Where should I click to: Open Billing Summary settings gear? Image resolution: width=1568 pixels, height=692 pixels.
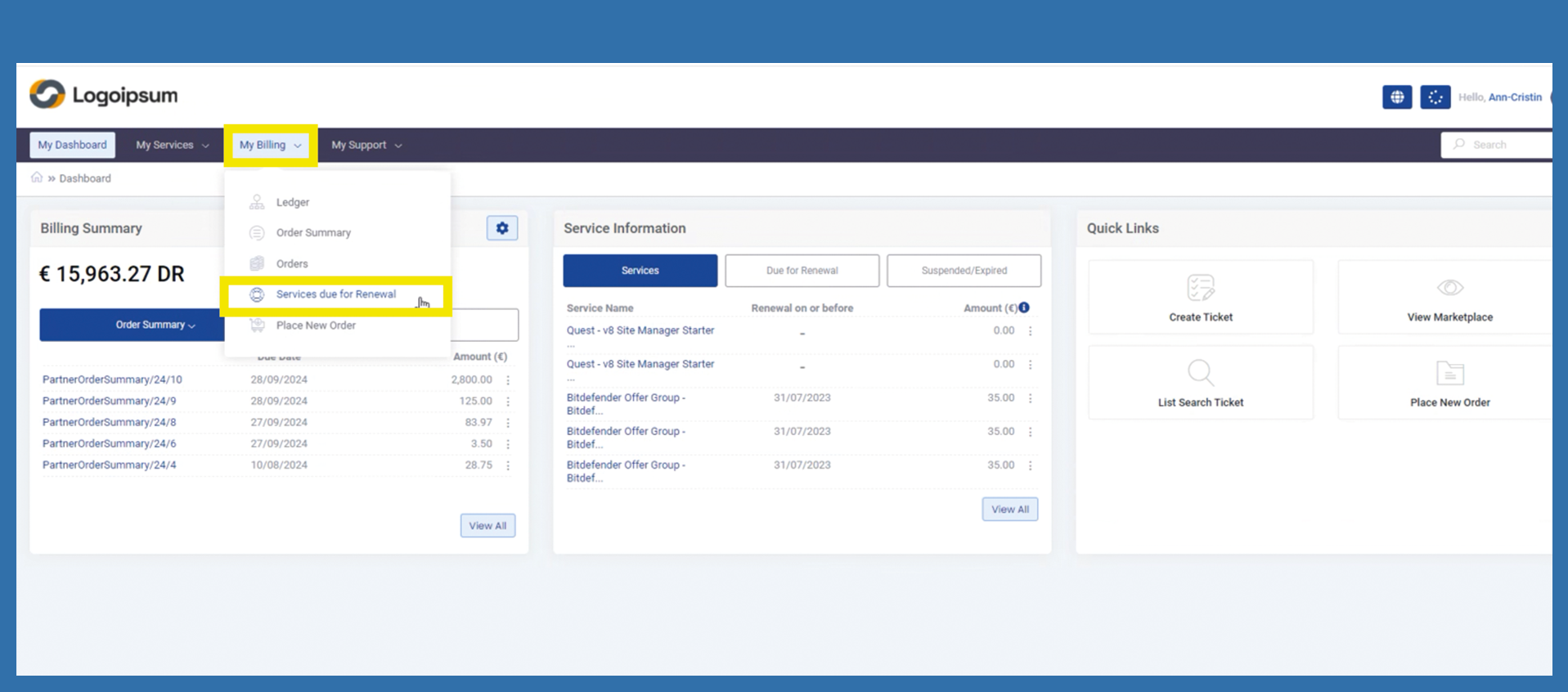[502, 228]
